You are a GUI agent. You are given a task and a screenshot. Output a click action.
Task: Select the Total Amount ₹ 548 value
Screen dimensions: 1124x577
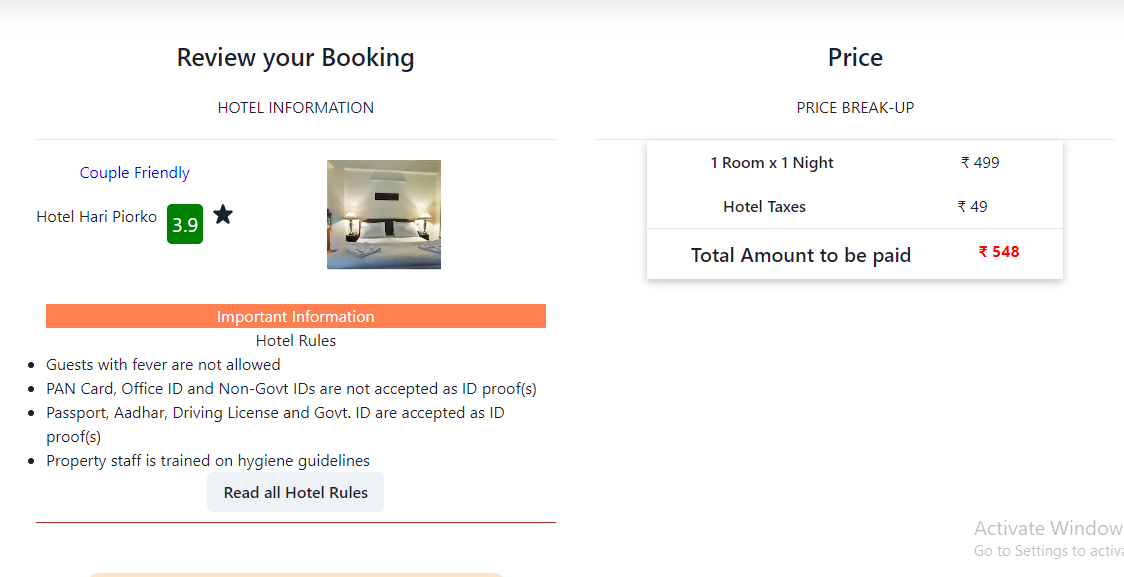click(997, 252)
